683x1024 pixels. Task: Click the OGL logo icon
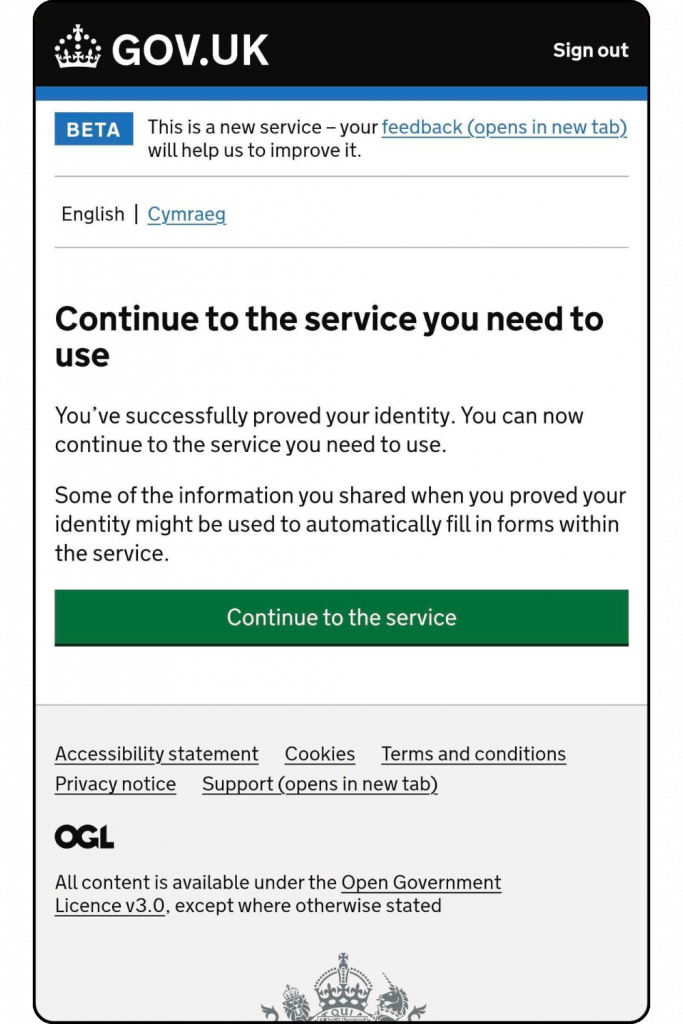click(x=84, y=837)
